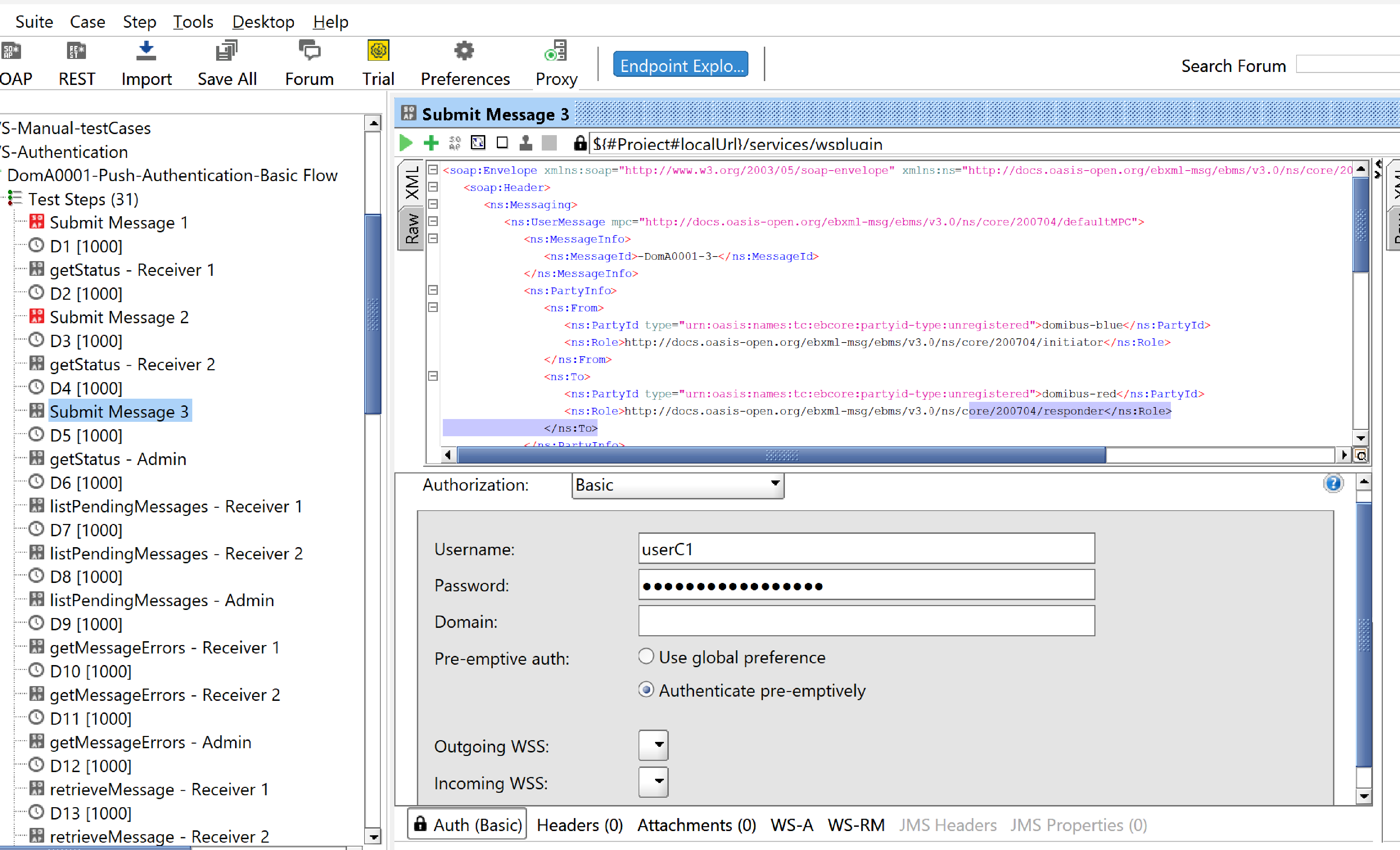Click the Submit Message 3 title icon
Image resolution: width=1400 pixels, height=850 pixels.
click(408, 113)
